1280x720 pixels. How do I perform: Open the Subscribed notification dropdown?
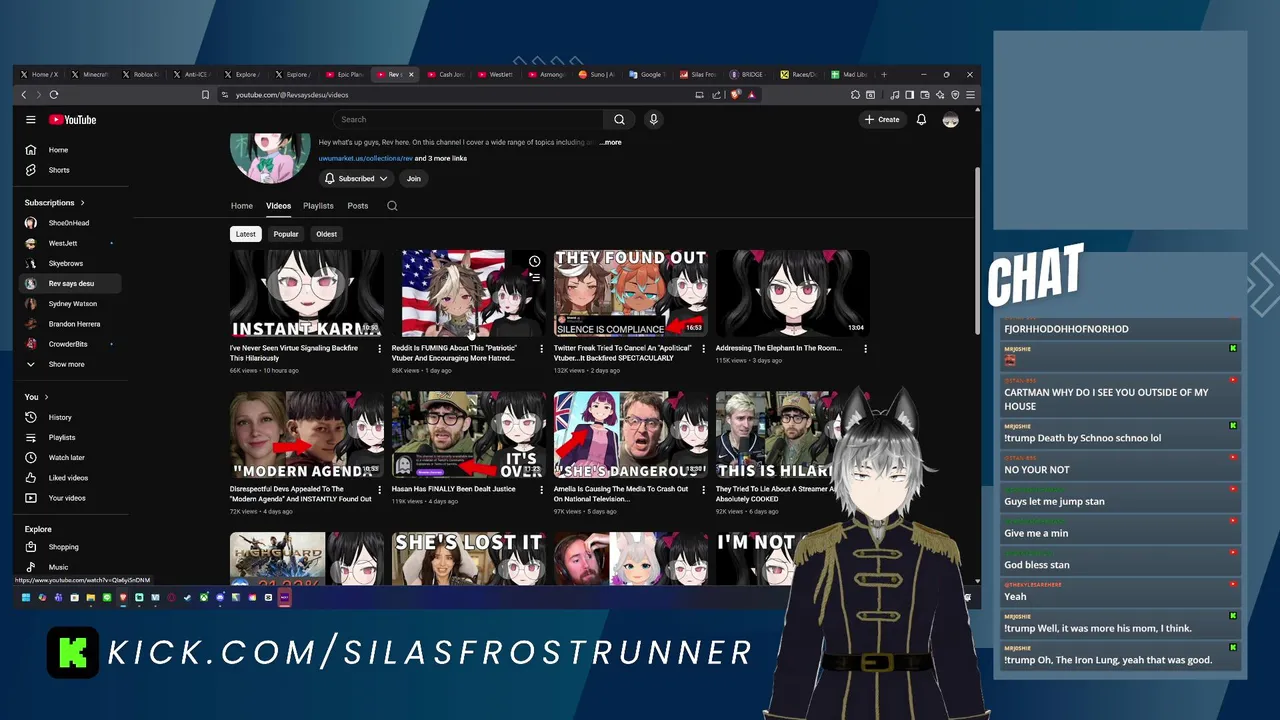click(x=356, y=178)
